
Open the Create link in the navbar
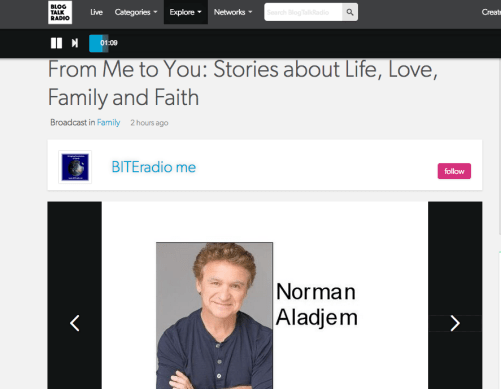pos(491,12)
